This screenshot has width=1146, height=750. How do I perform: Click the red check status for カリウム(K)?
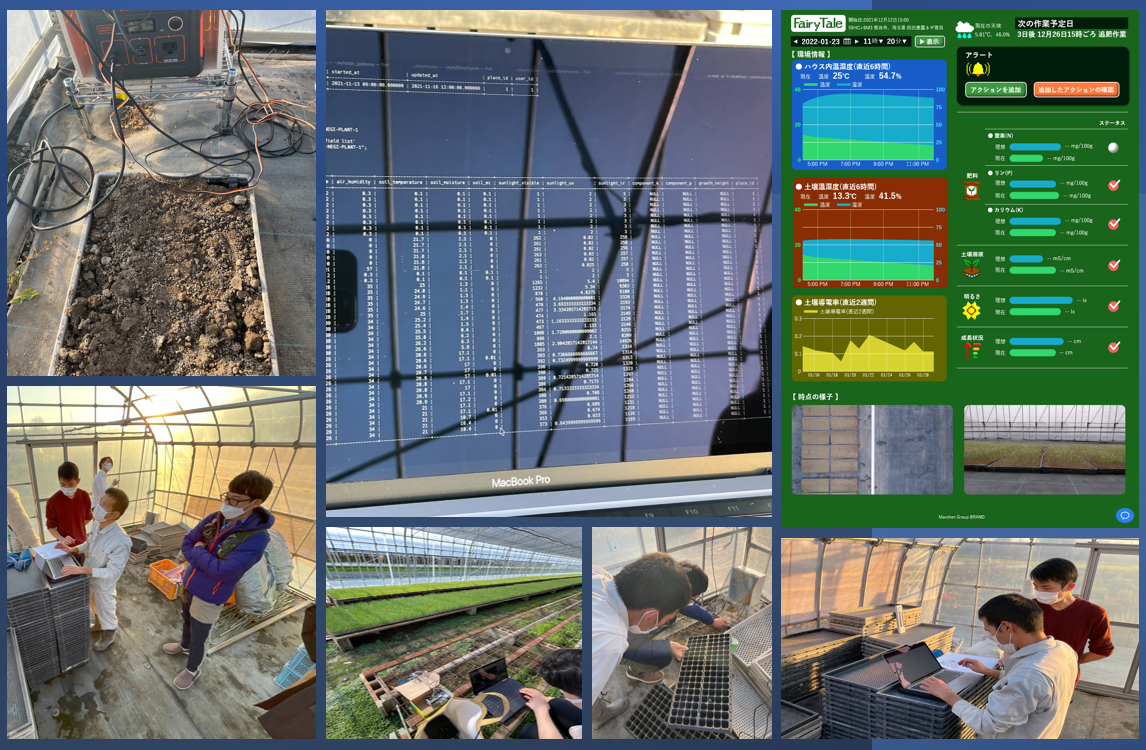pos(1114,224)
